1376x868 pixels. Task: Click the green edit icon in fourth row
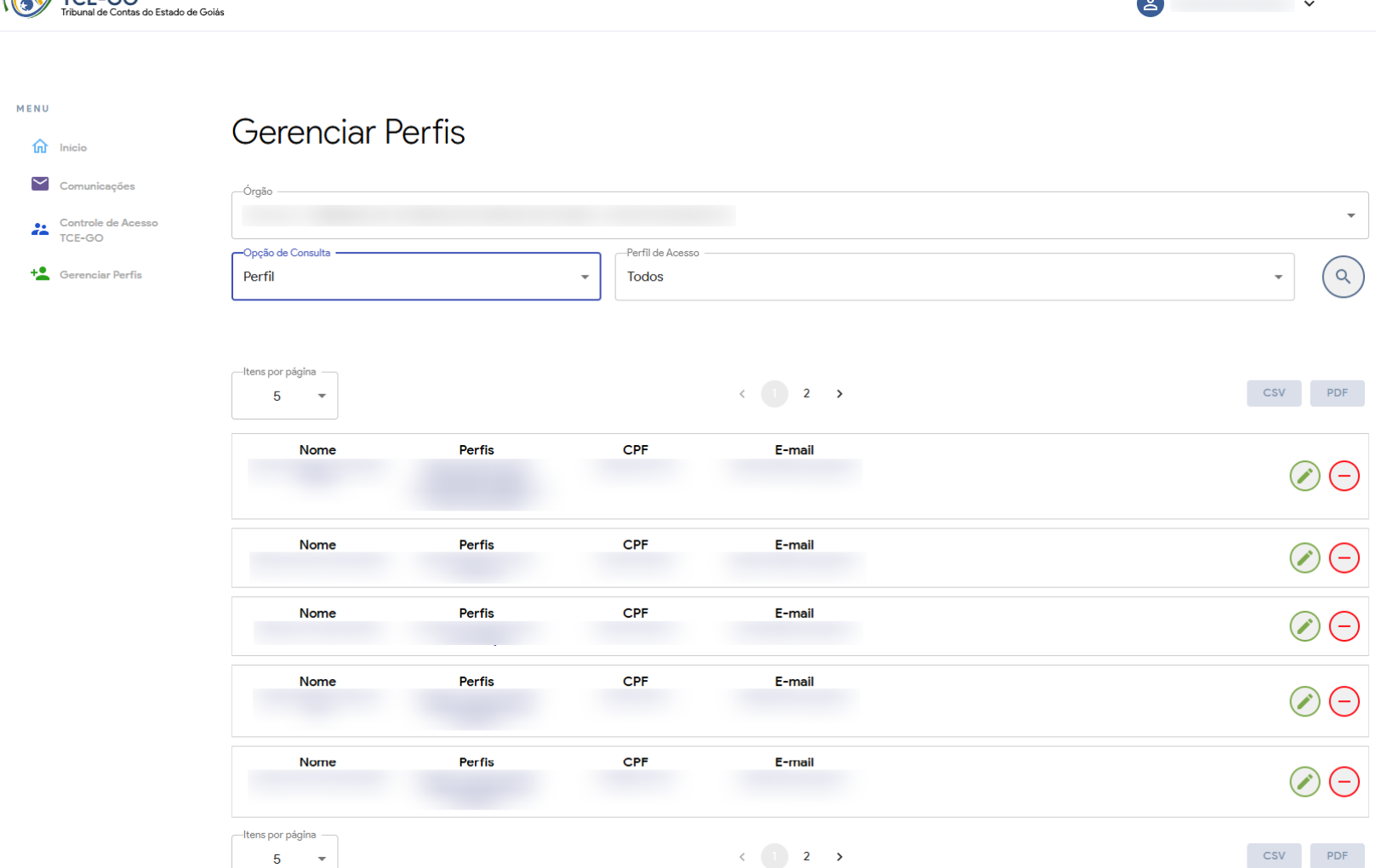[1304, 701]
